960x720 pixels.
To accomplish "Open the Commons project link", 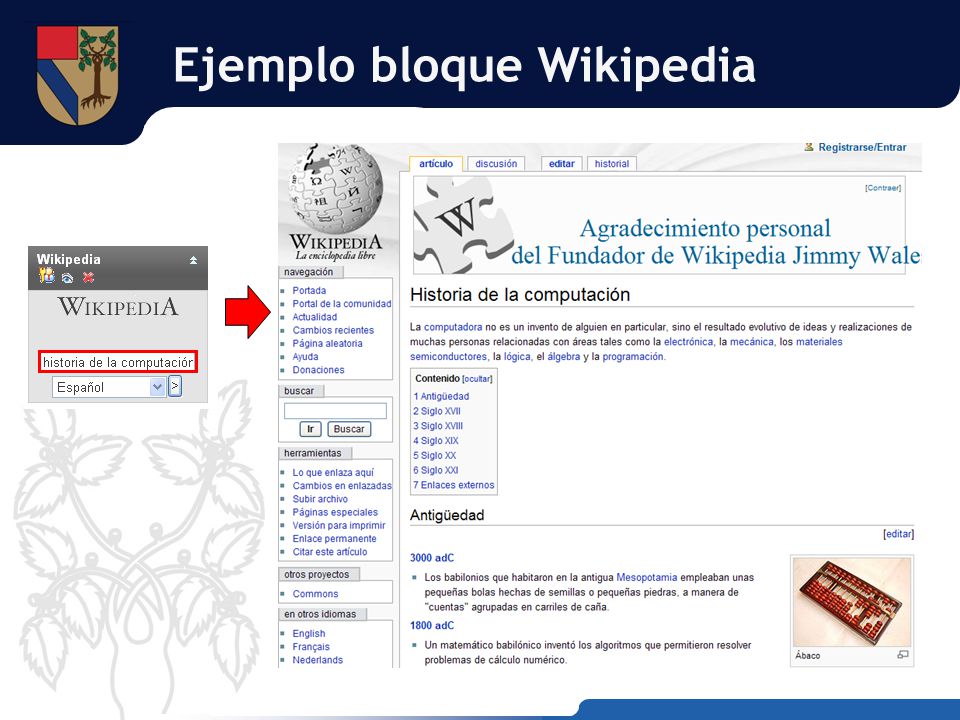I will point(315,594).
